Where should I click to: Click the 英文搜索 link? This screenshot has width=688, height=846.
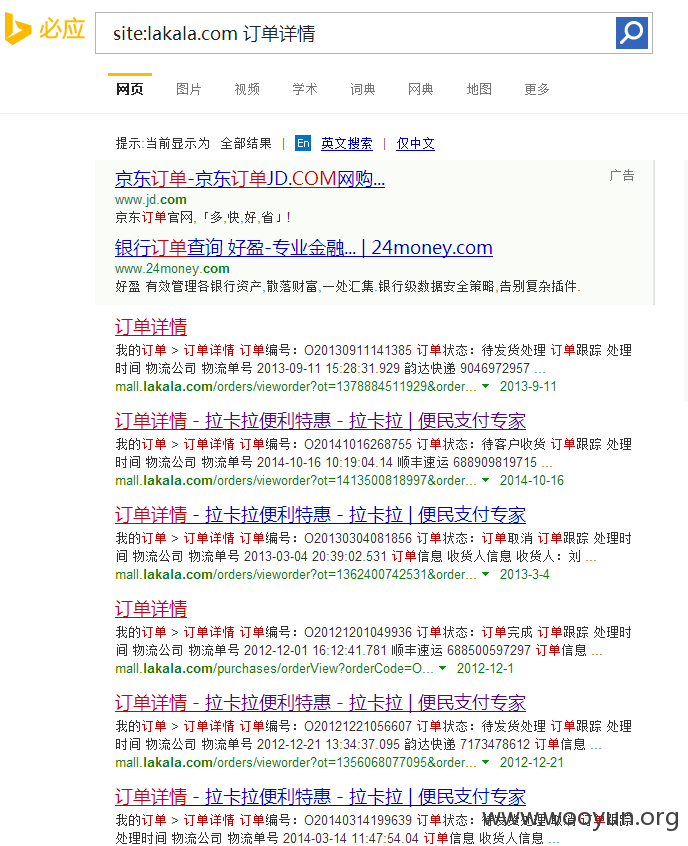(347, 144)
